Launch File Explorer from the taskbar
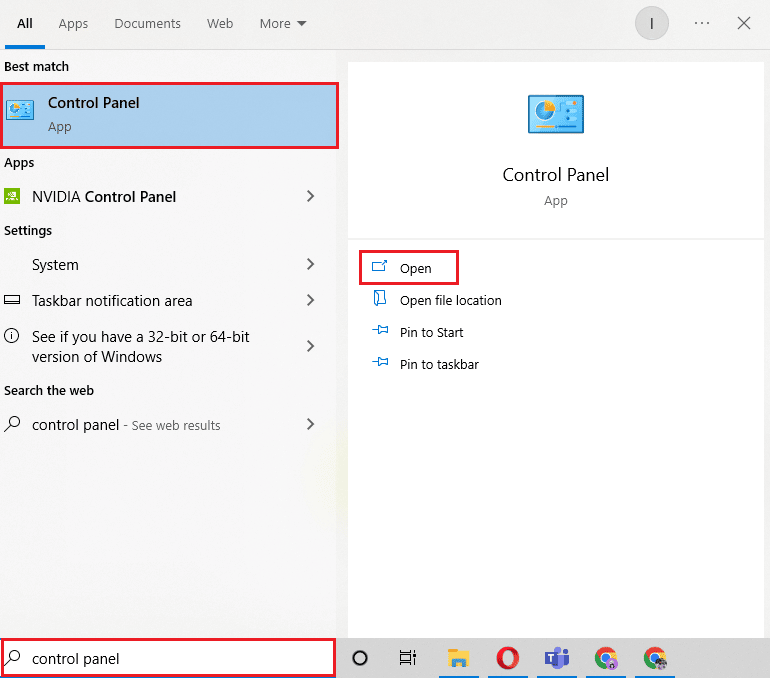This screenshot has height=678, width=770. pyautogui.click(x=458, y=658)
